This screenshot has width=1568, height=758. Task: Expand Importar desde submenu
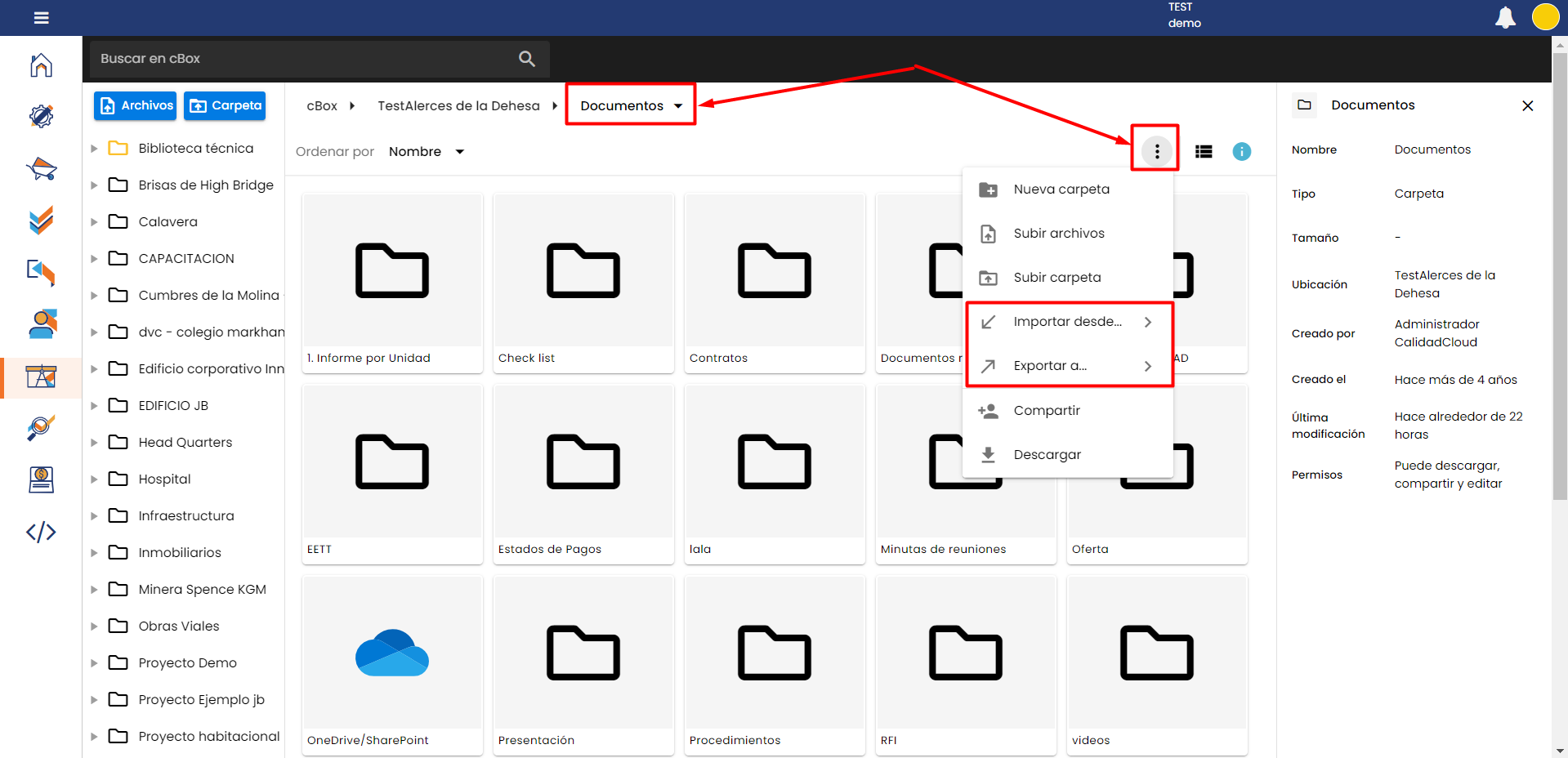tap(1068, 322)
